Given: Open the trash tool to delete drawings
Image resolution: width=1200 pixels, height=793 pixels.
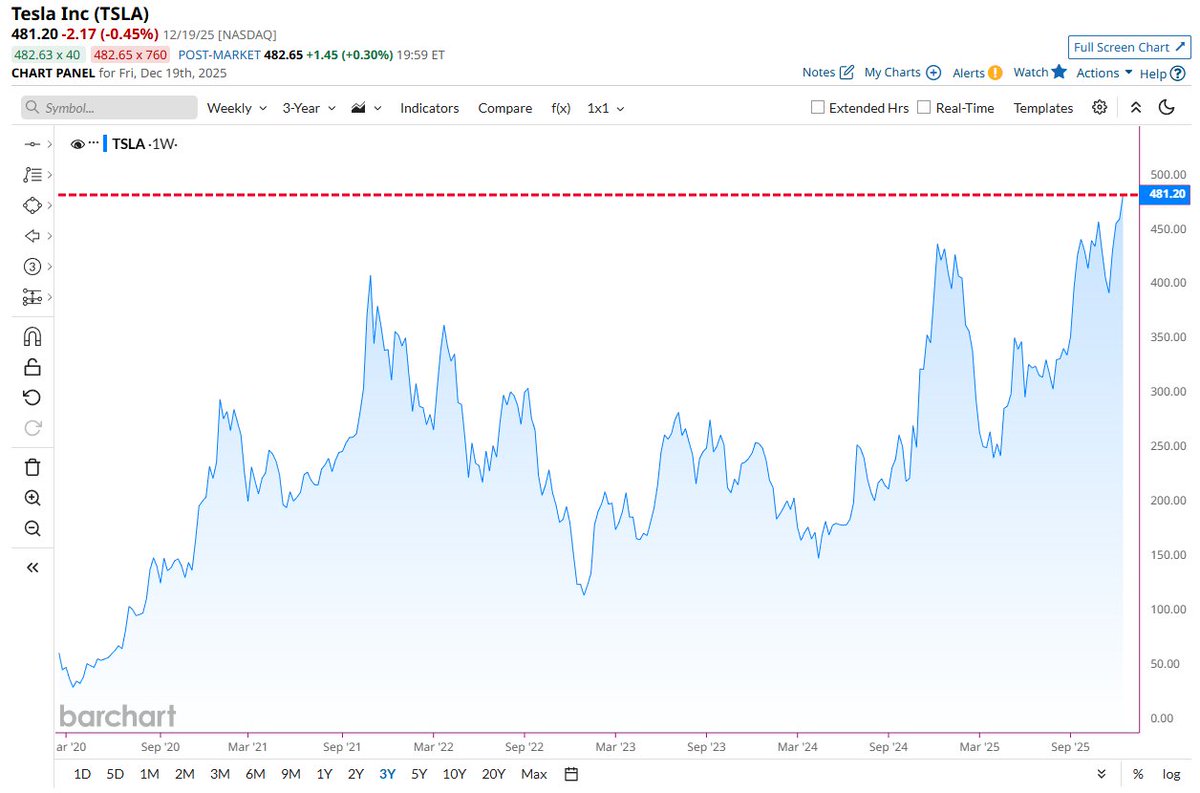Looking at the screenshot, I should pos(32,467).
